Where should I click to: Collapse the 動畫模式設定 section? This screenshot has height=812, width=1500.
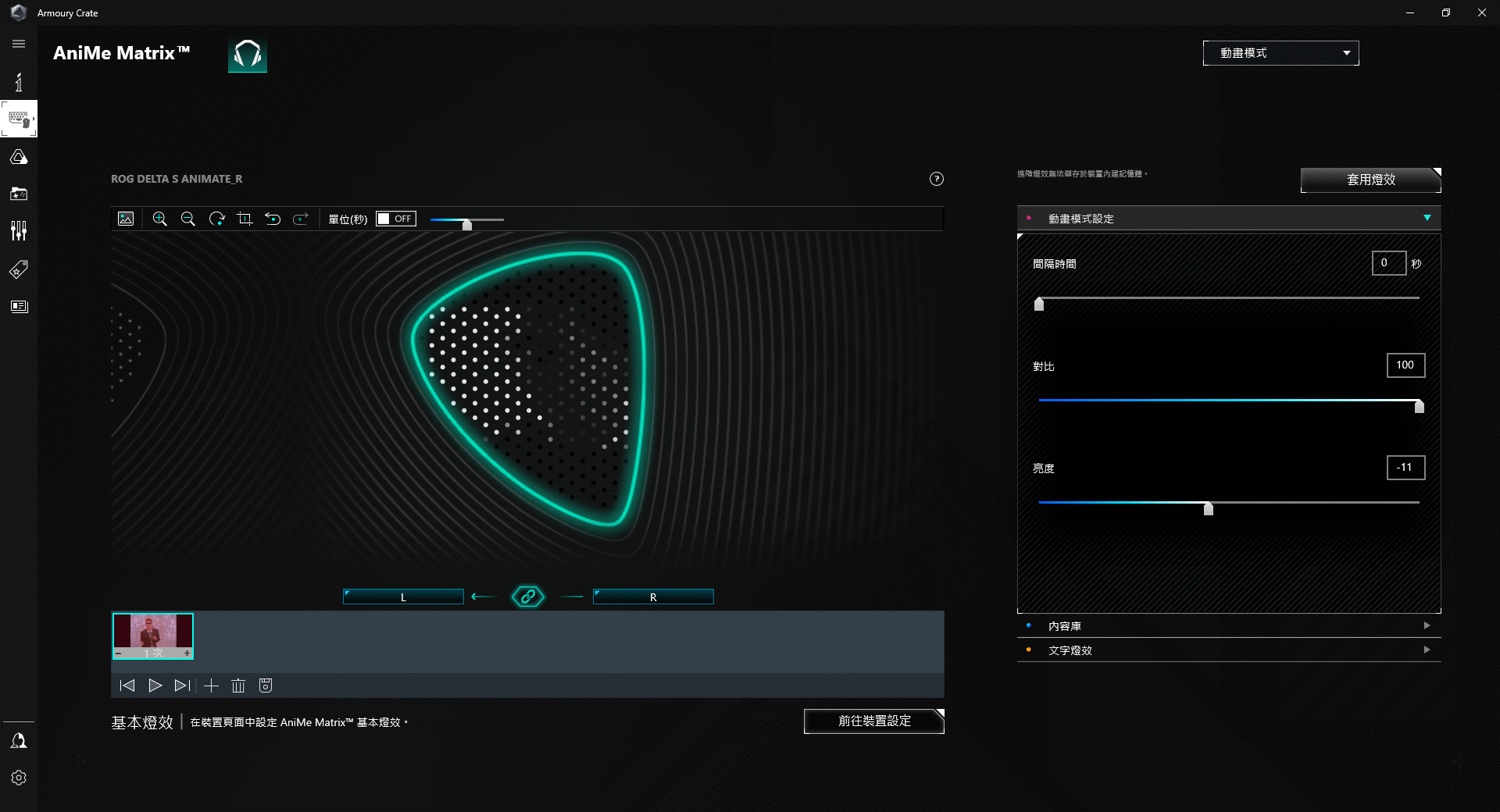(x=1229, y=219)
